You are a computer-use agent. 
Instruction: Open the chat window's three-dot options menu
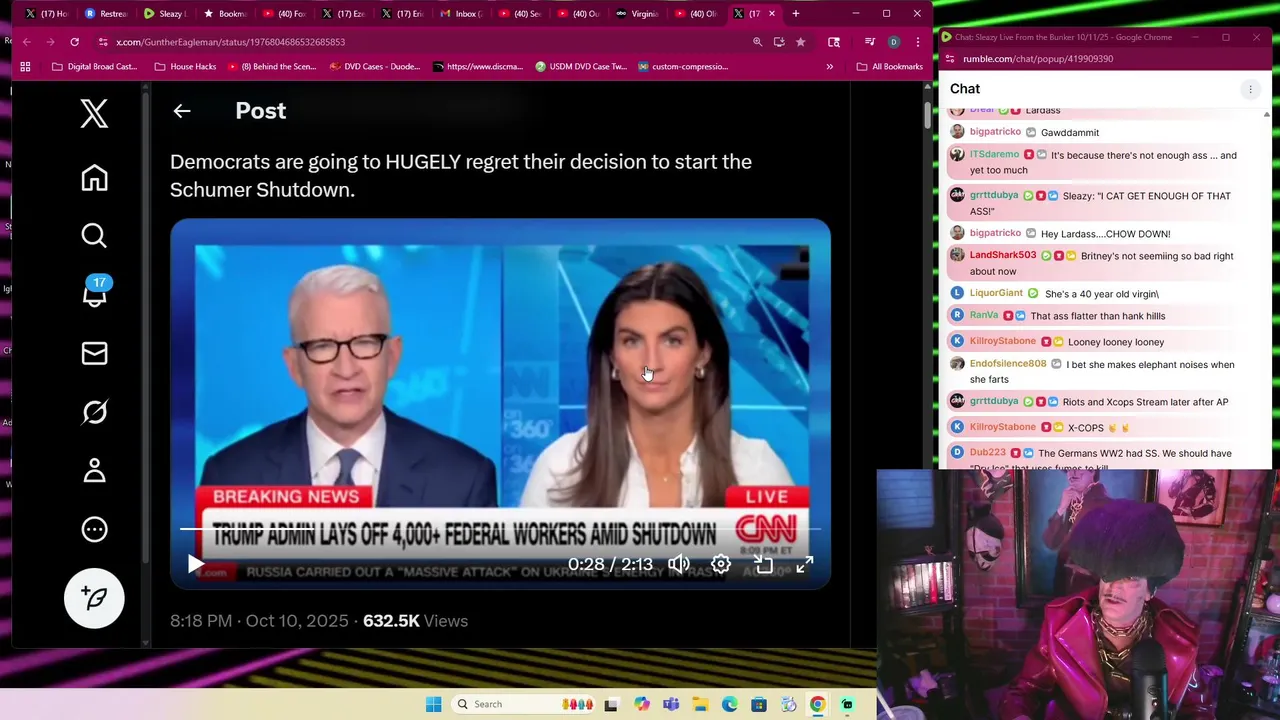tap(1250, 89)
